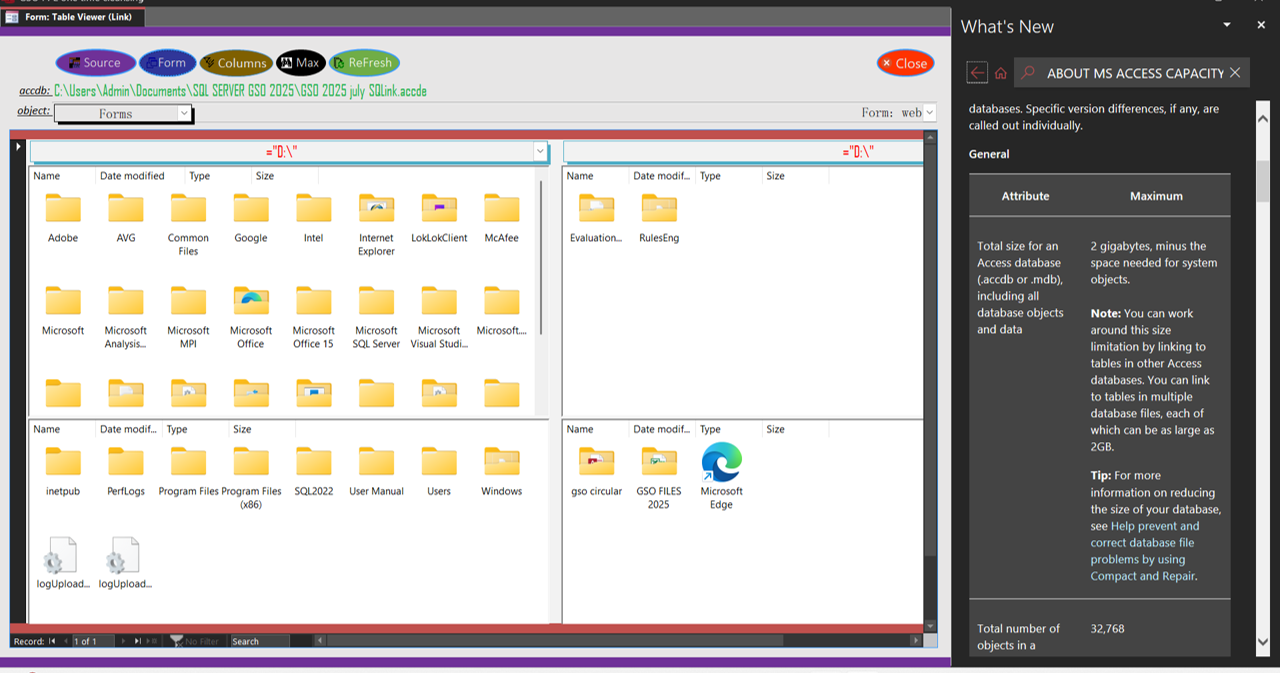Switch to the Form: Table Viewer (Link) tab
Screen dimensions: 1280x673
pos(74,17)
